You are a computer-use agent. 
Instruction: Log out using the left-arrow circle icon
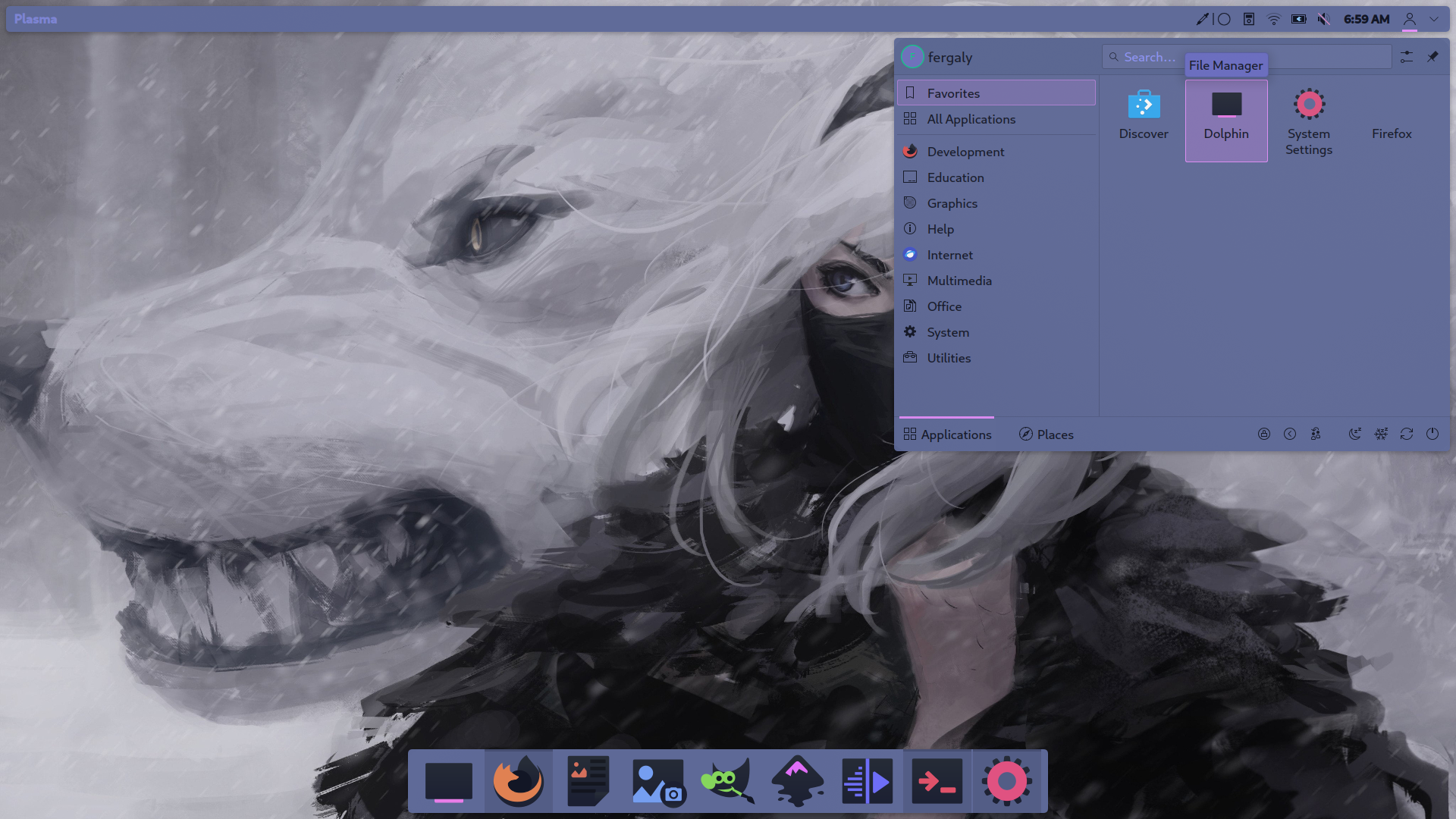[x=1290, y=434]
